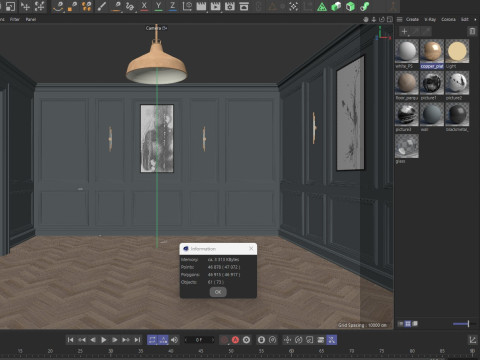
Task: Go to start of animation
Action: (x=70, y=340)
